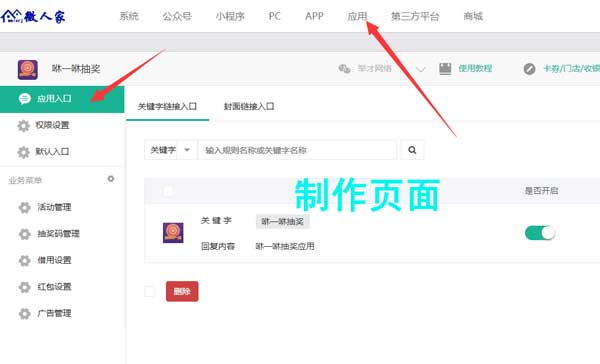Select 应用入口 in the sidebar
Screen dimensions: 600x364
pos(62,99)
